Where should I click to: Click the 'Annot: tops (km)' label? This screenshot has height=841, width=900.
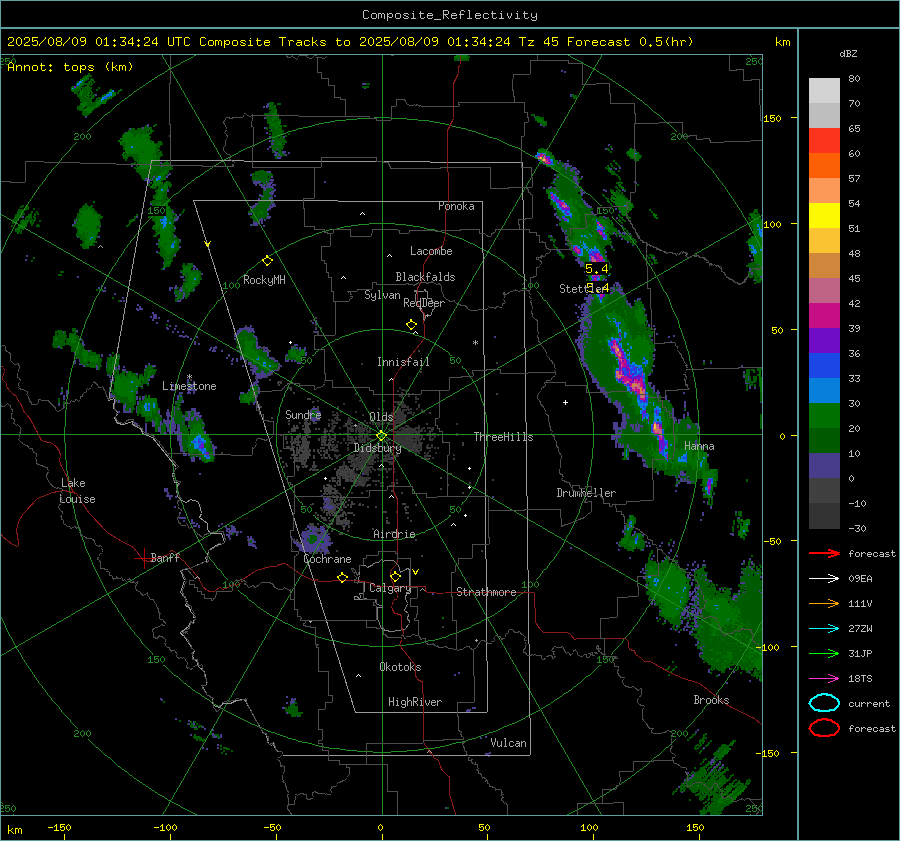click(70, 67)
